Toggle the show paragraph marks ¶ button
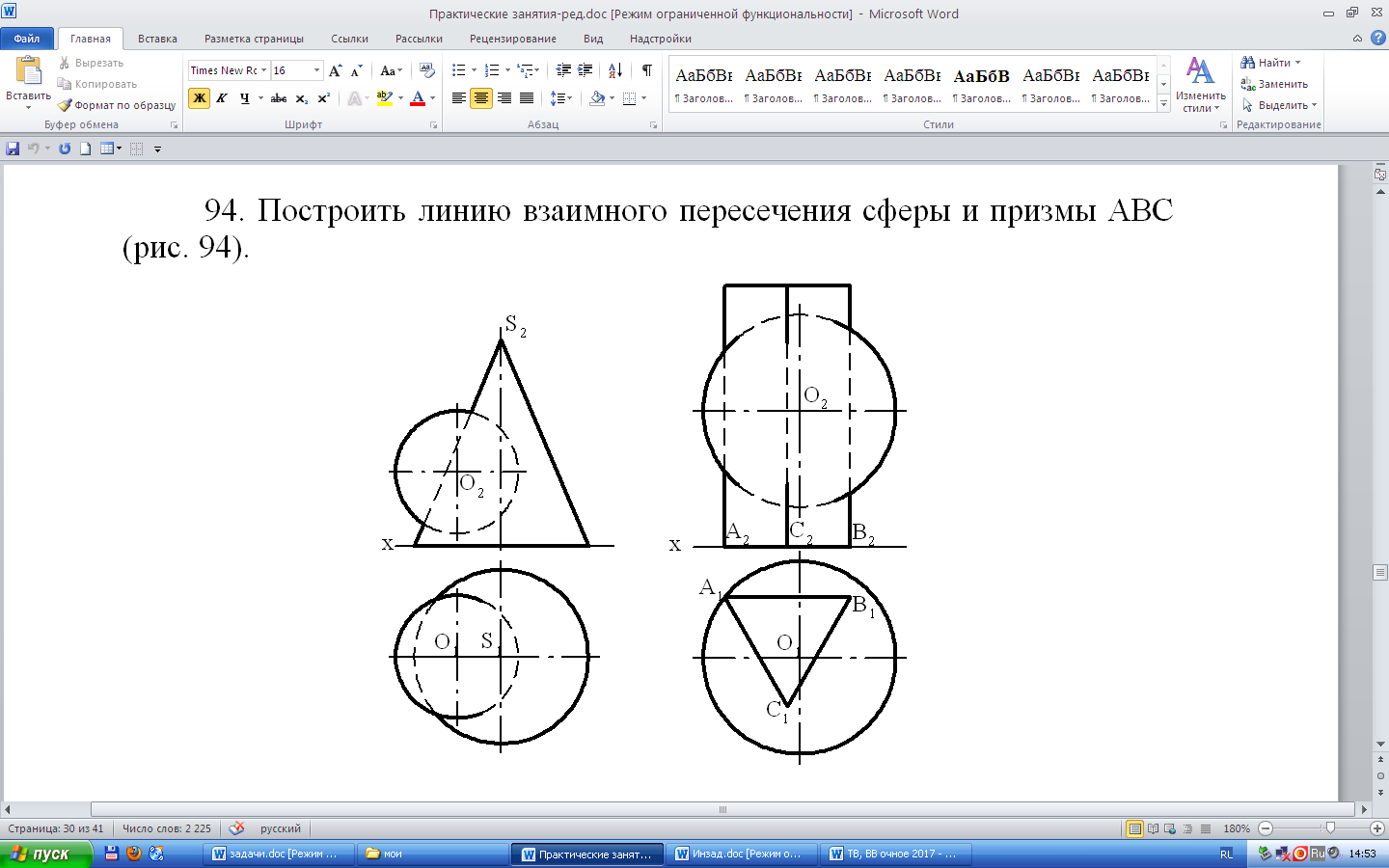The width and height of the screenshot is (1389, 868). pyautogui.click(x=646, y=70)
